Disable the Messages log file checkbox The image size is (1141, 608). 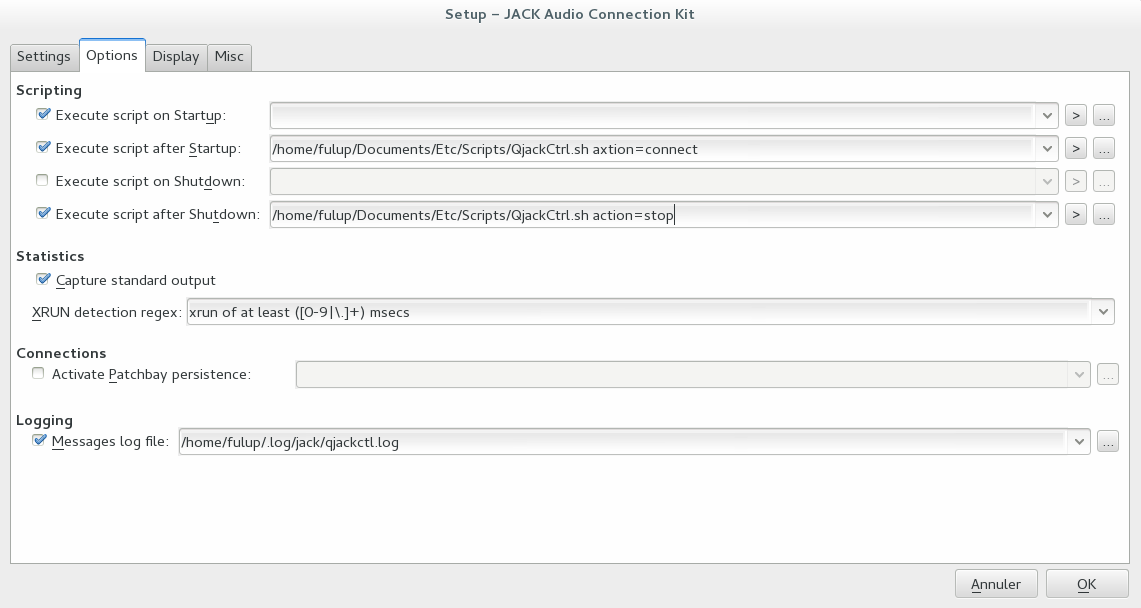39,441
